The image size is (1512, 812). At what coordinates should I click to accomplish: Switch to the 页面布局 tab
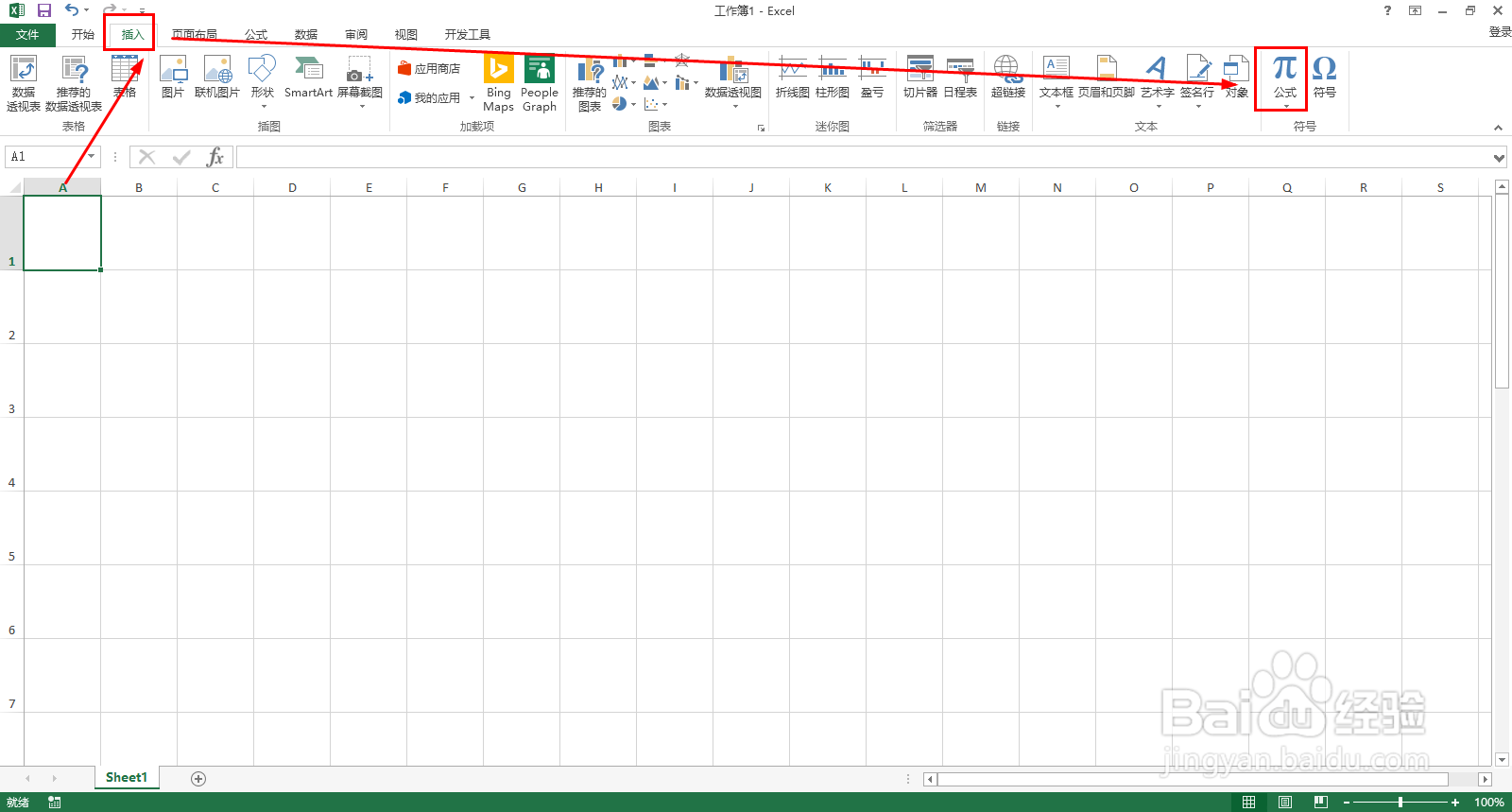point(195,35)
